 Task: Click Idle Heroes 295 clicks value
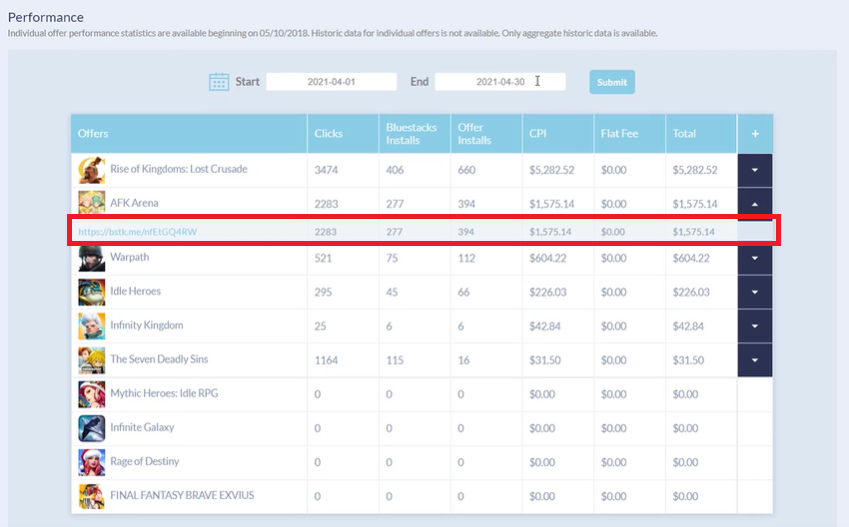323,292
